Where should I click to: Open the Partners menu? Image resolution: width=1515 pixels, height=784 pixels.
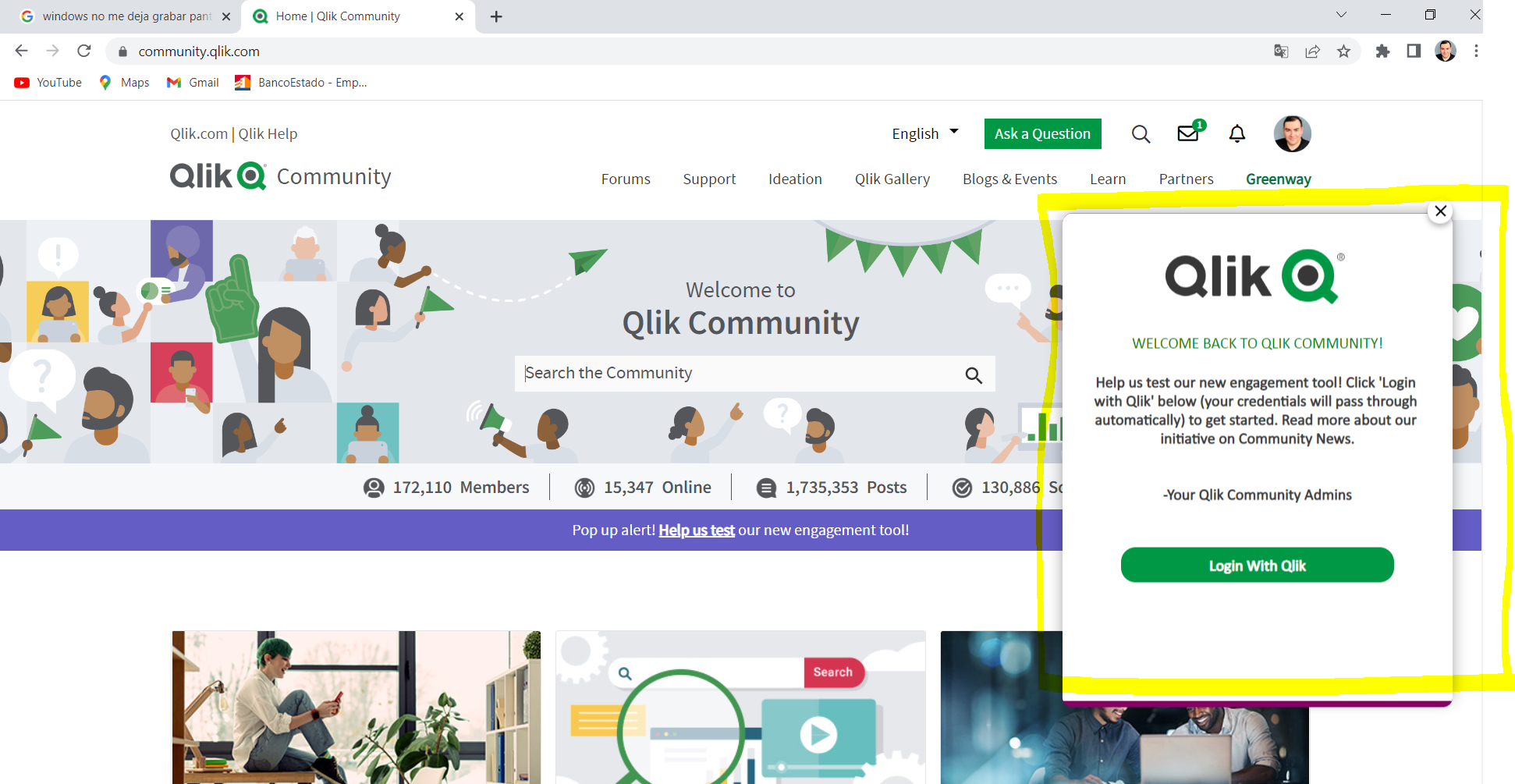click(x=1186, y=179)
